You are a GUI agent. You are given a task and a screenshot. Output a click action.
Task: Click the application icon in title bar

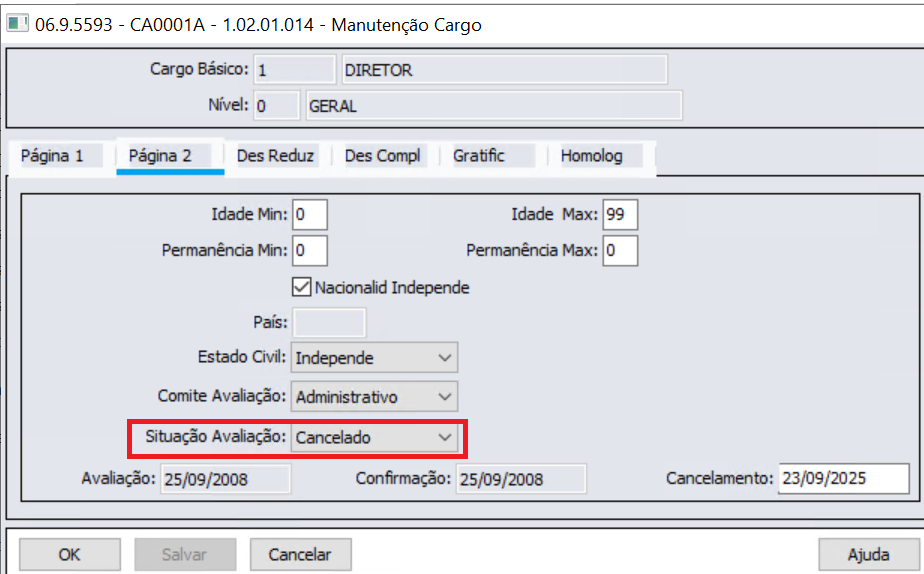[17, 24]
